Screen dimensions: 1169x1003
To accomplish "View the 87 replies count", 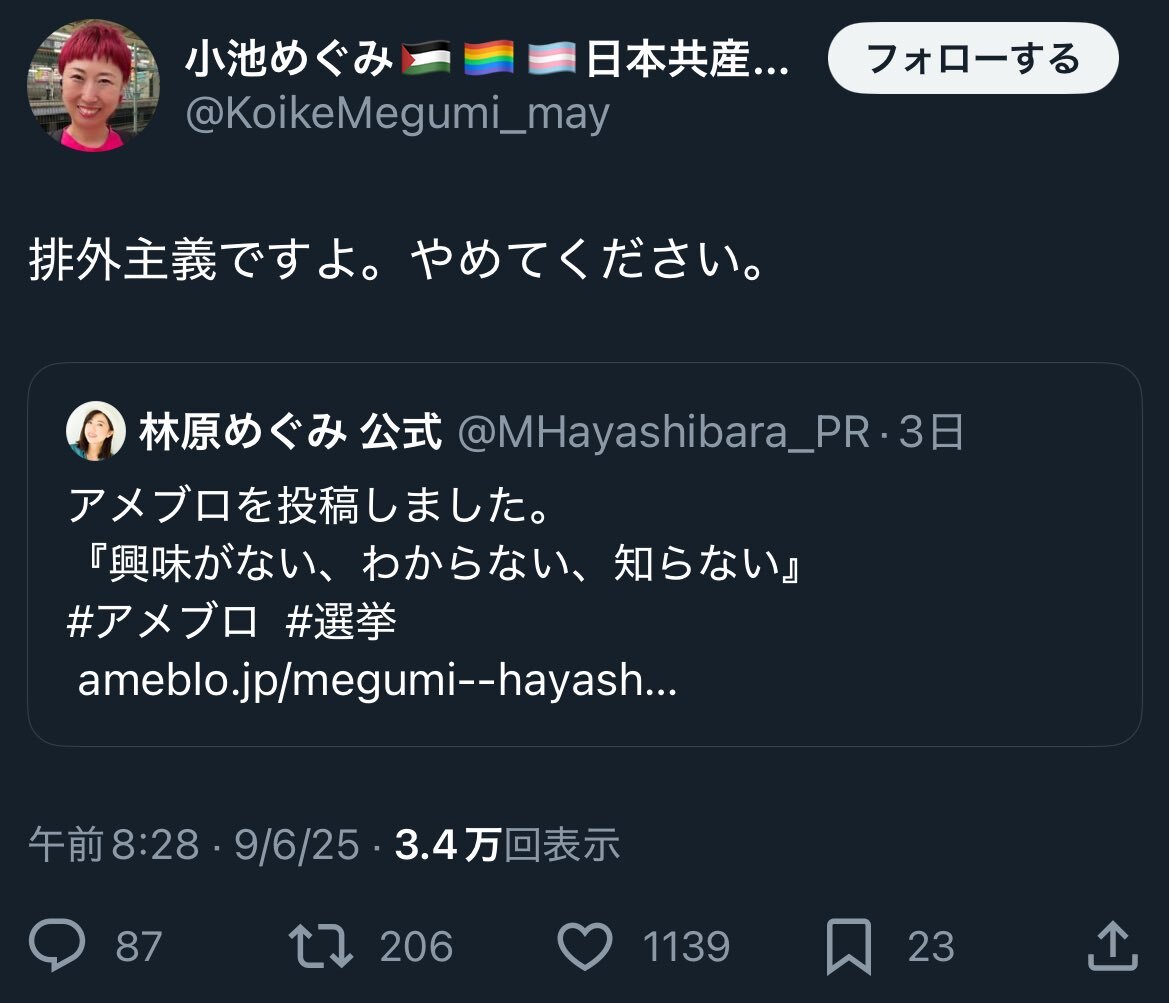I will click(x=139, y=946).
